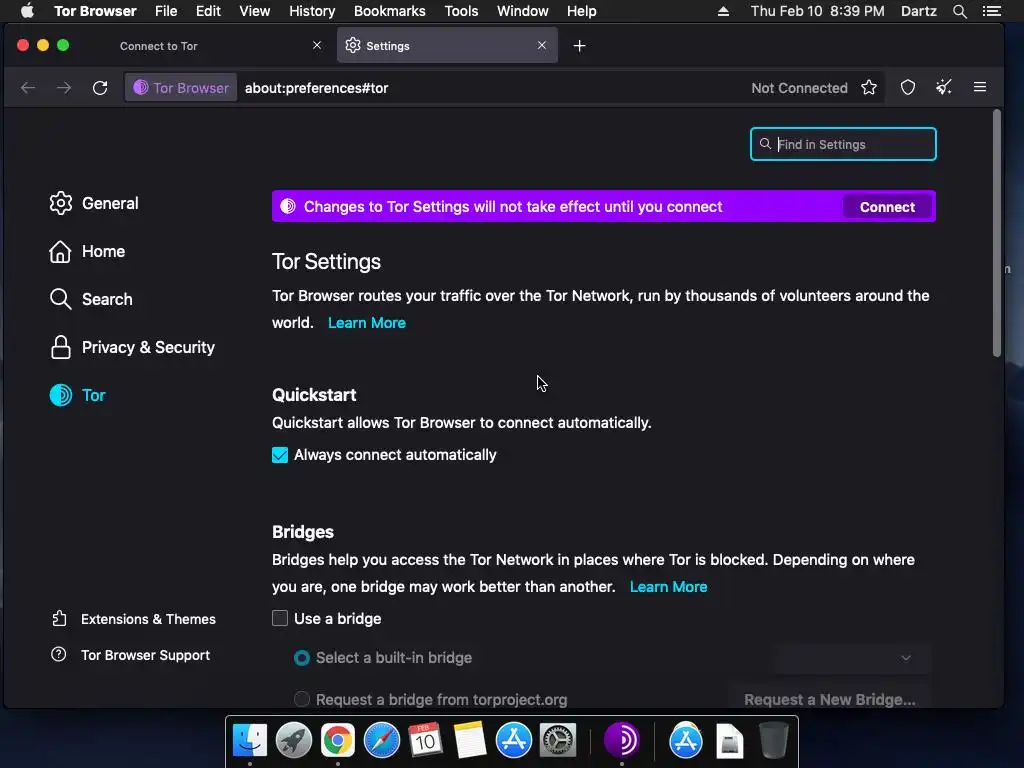Go to Search settings category
1024x768 pixels.
(x=91, y=299)
